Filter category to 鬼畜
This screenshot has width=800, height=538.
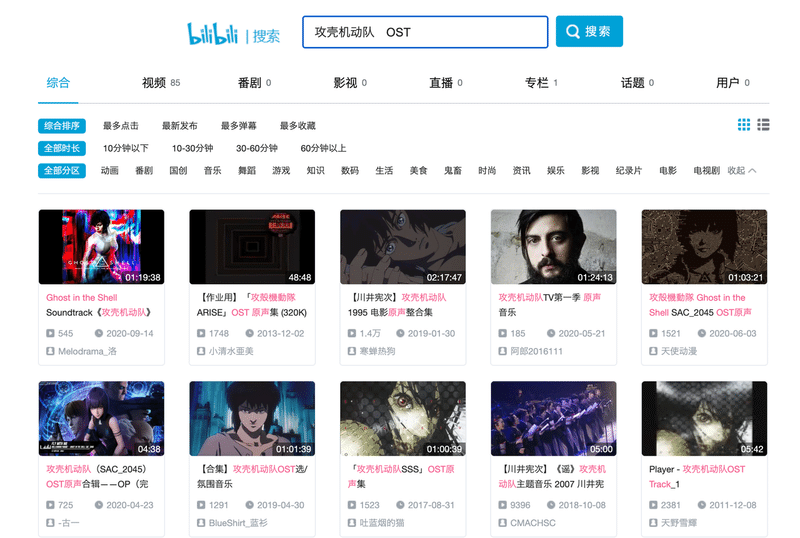[x=453, y=170]
